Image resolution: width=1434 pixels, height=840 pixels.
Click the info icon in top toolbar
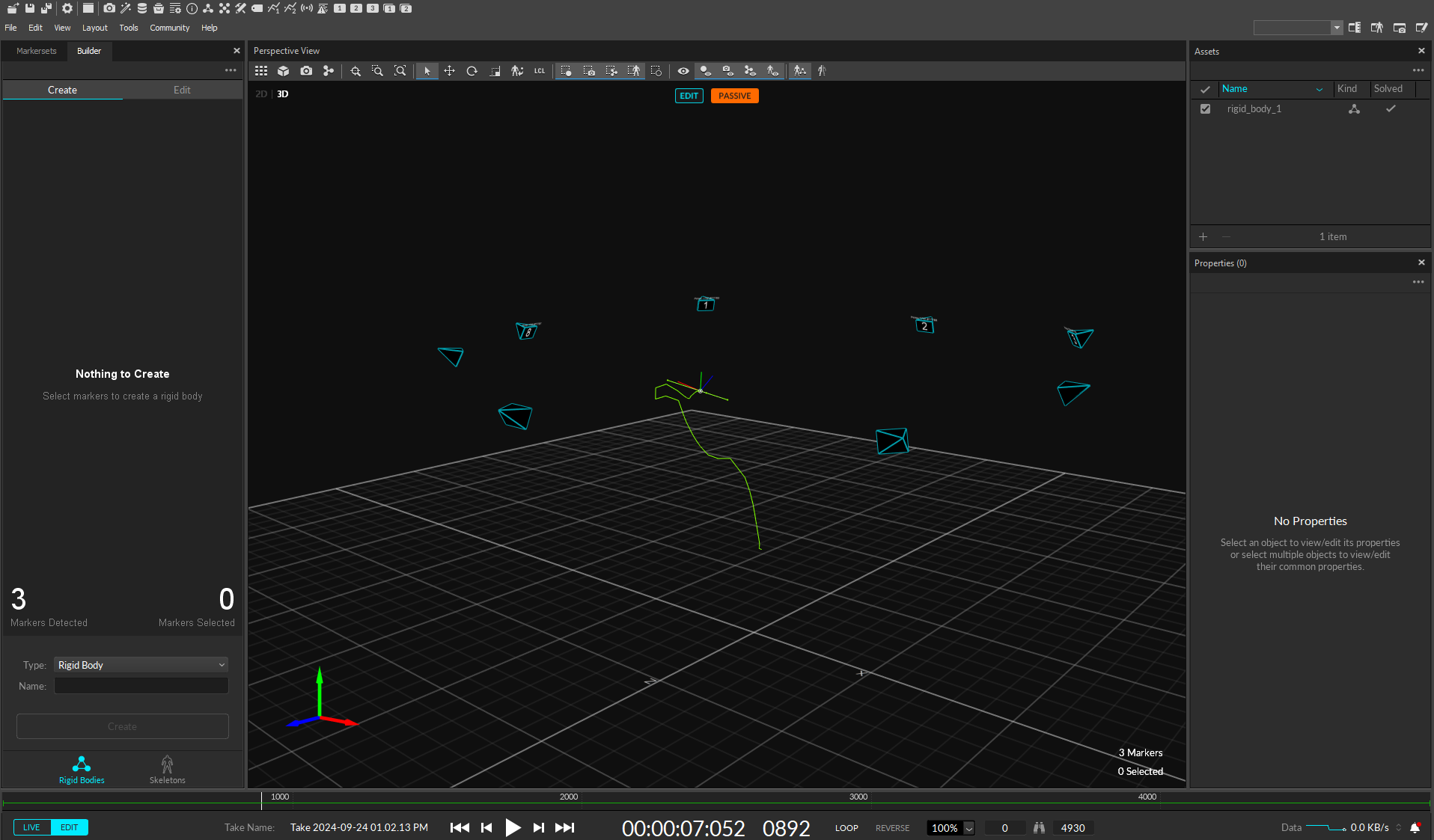click(192, 8)
